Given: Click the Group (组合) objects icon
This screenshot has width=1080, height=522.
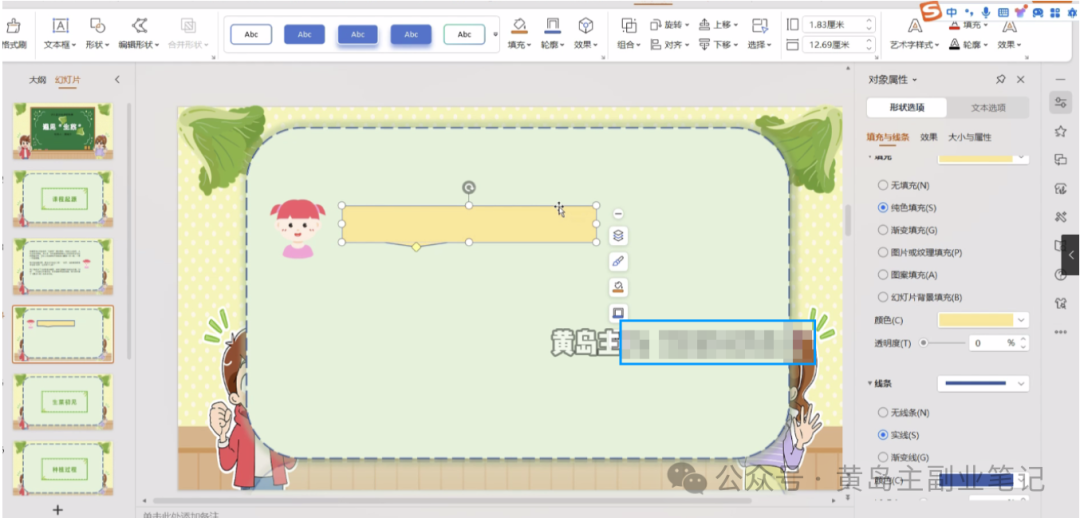Looking at the screenshot, I should pos(629,25).
